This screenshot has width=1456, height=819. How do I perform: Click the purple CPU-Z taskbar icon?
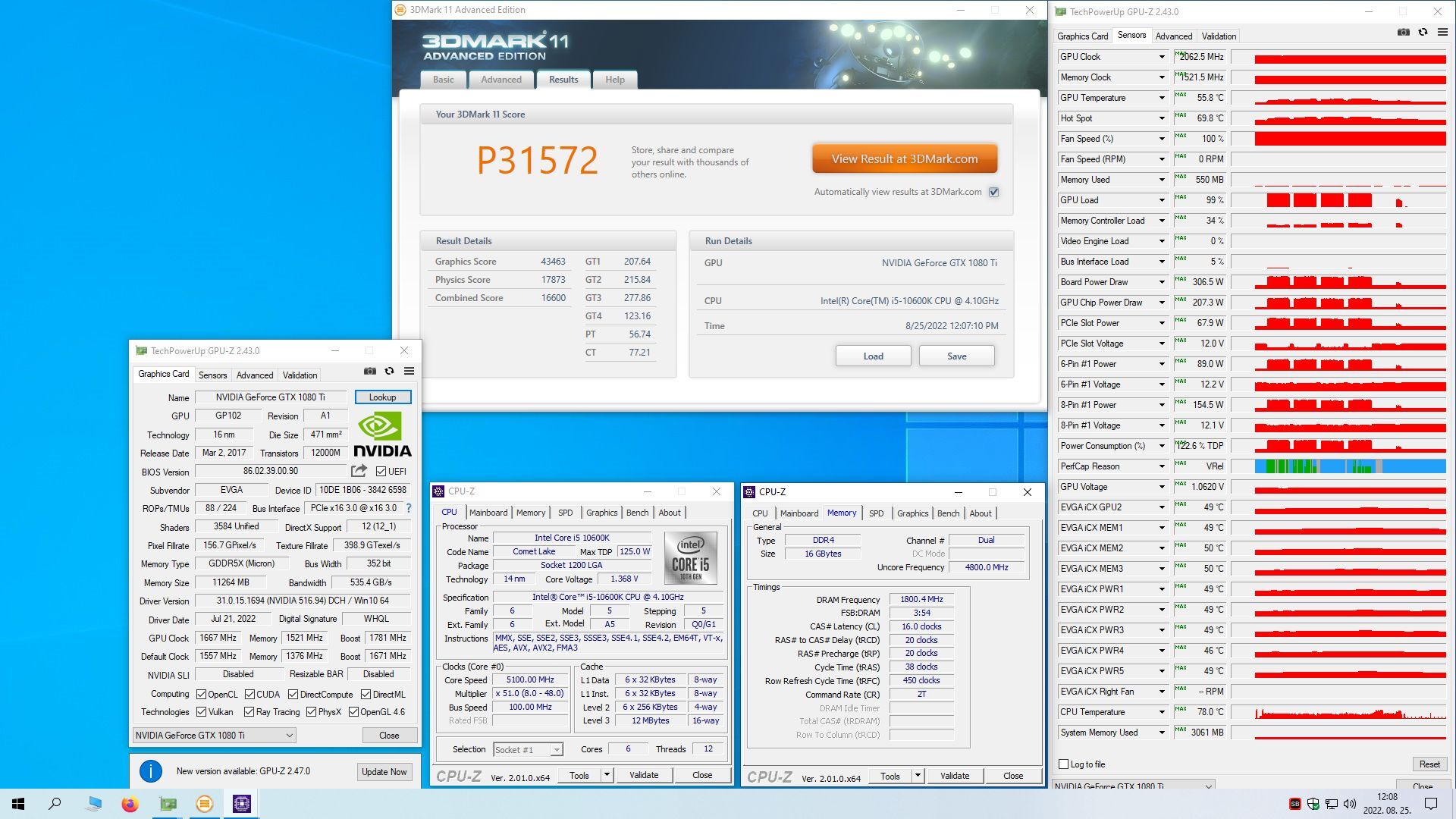tap(242, 804)
